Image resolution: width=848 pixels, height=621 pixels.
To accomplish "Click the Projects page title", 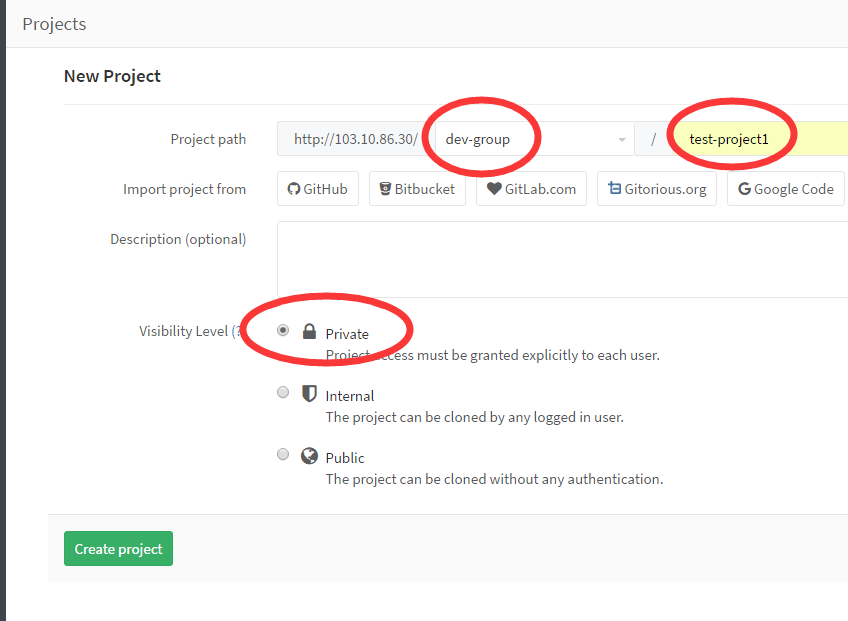I will click(x=54, y=24).
